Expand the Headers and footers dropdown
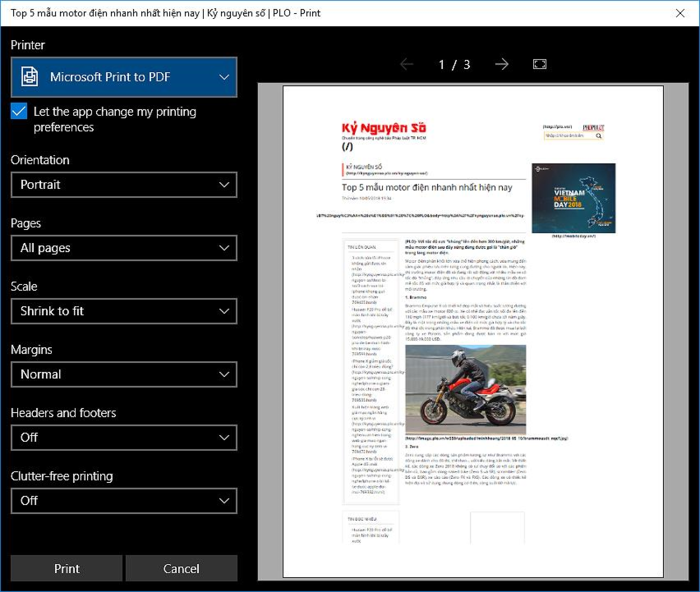 tap(124, 437)
